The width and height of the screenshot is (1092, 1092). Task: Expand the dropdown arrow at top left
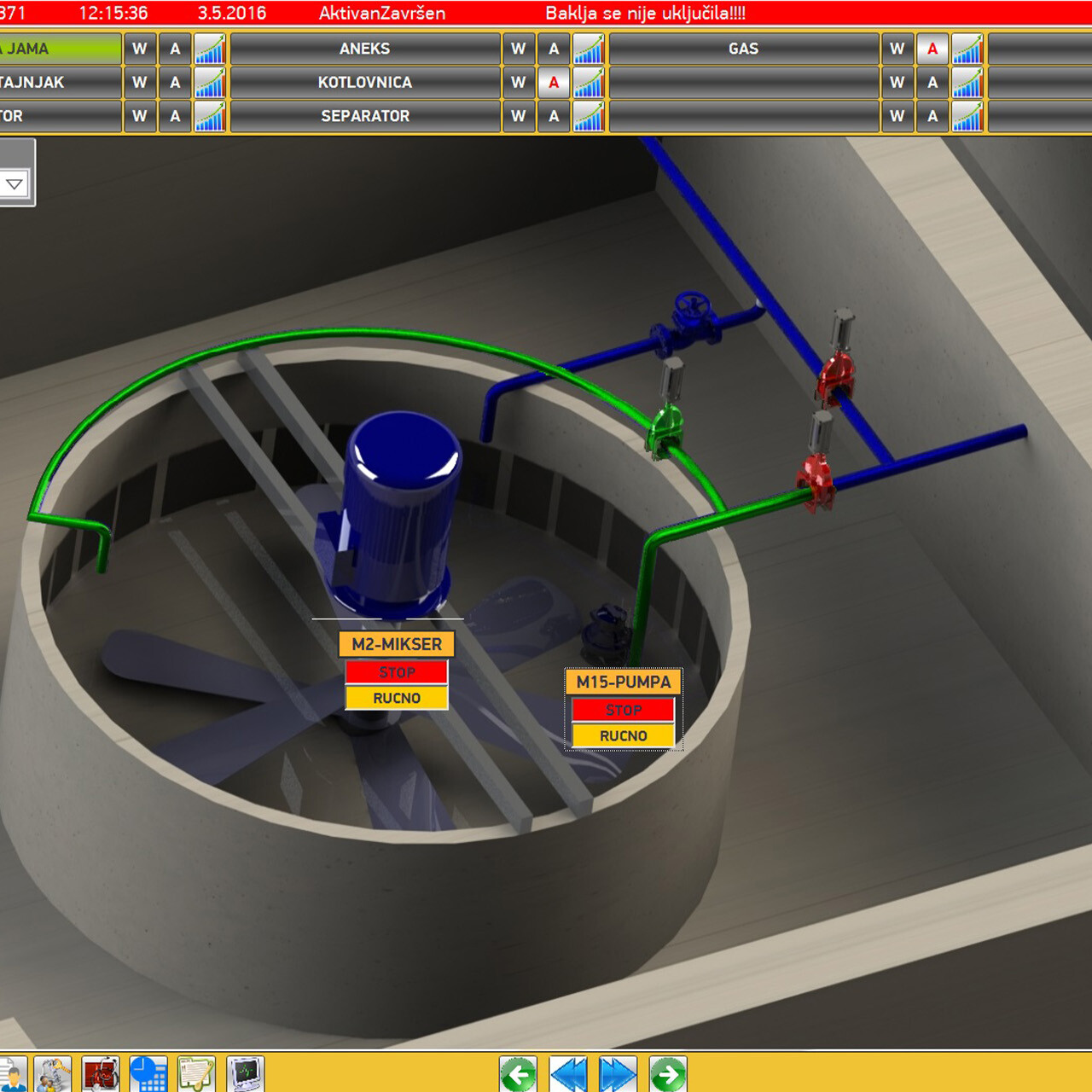pyautogui.click(x=15, y=183)
